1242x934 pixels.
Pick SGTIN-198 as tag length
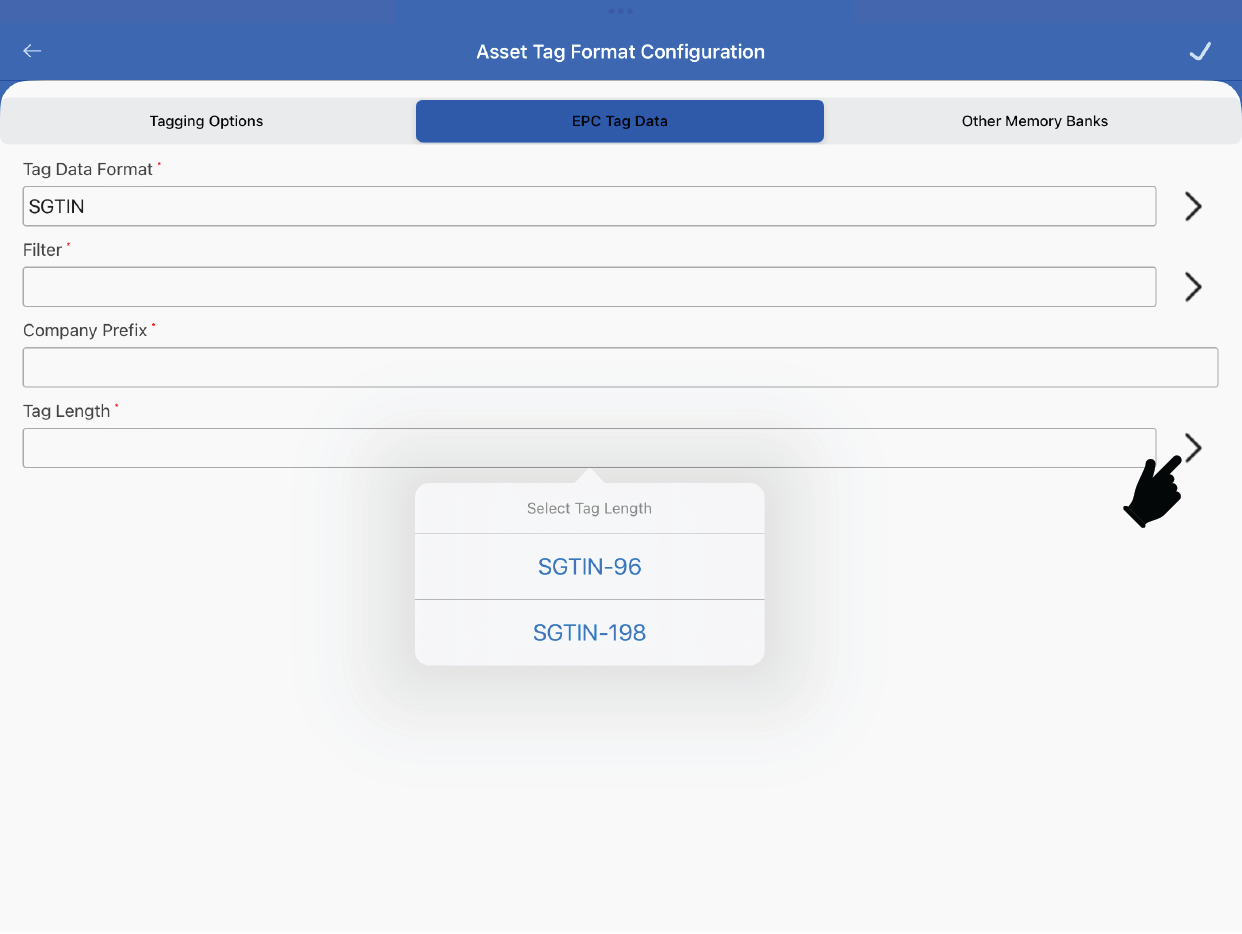coord(589,633)
